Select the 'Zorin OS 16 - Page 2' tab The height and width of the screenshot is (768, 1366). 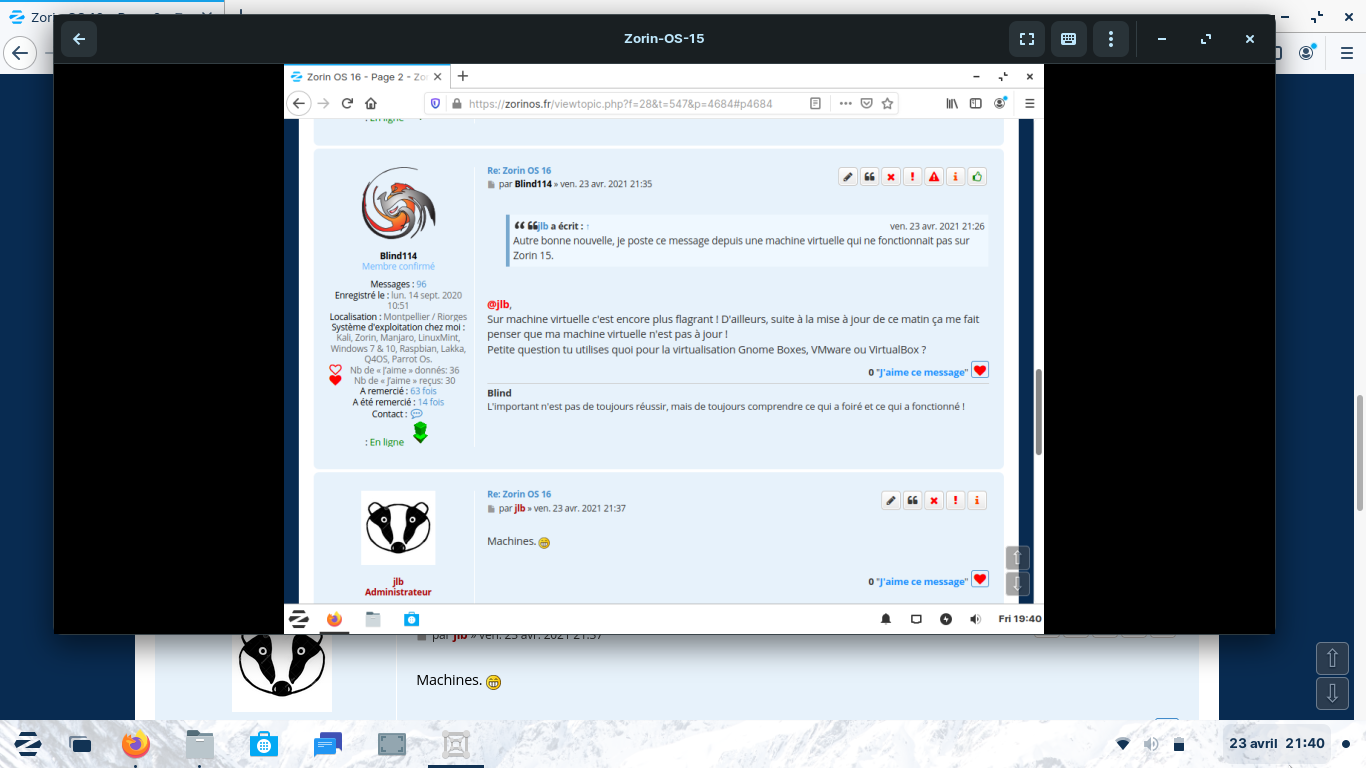(366, 77)
